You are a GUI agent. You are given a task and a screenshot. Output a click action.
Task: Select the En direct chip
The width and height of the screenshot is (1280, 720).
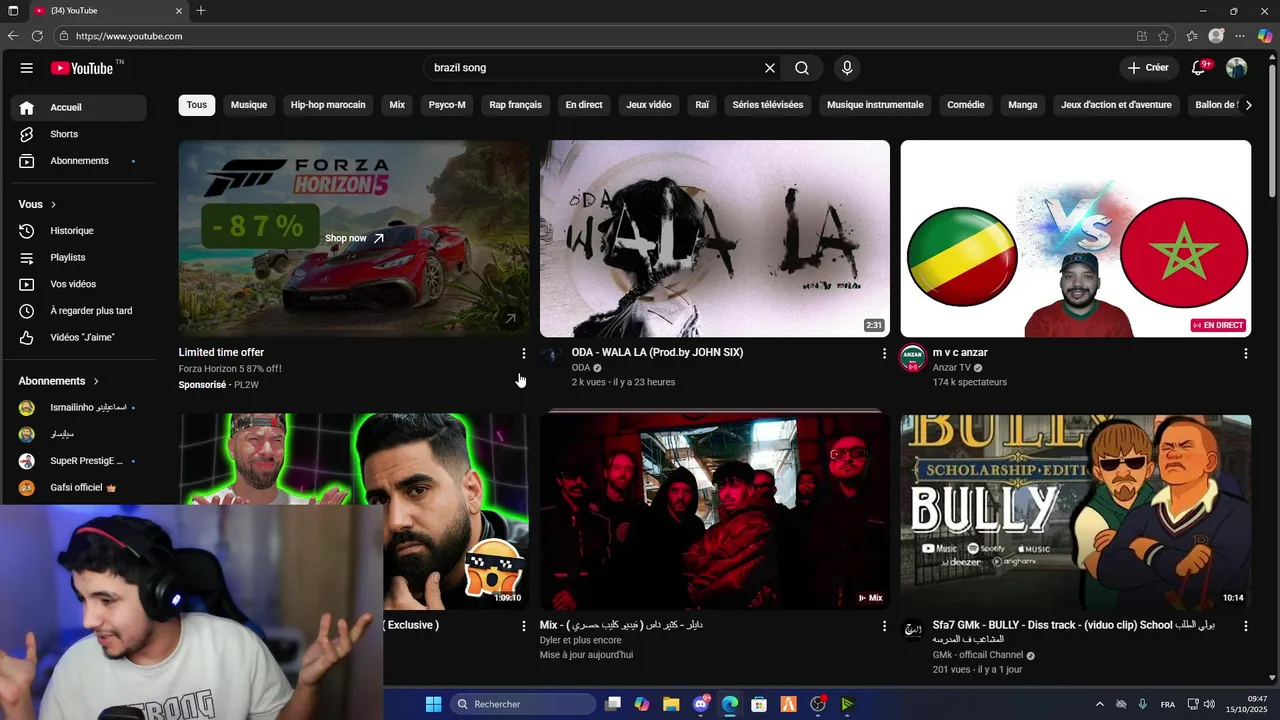584,105
